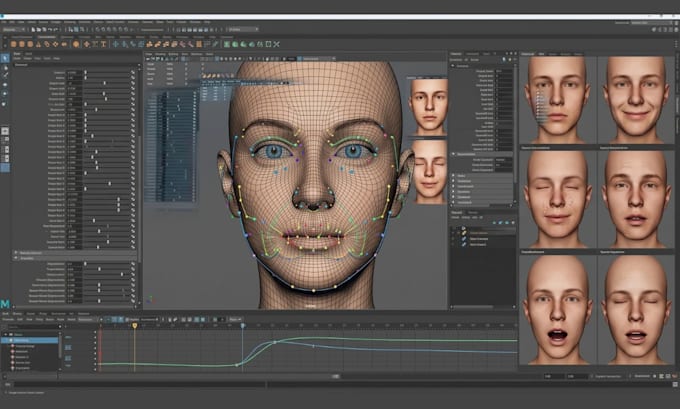This screenshot has width=680, height=409.
Task: Click the Maya M logo at bottom left
Action: tap(5, 304)
